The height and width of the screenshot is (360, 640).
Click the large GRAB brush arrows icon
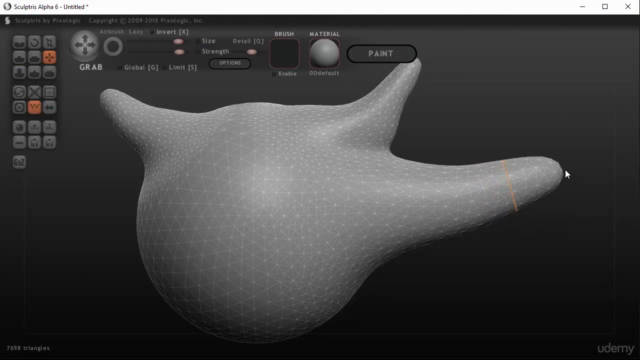tap(85, 44)
